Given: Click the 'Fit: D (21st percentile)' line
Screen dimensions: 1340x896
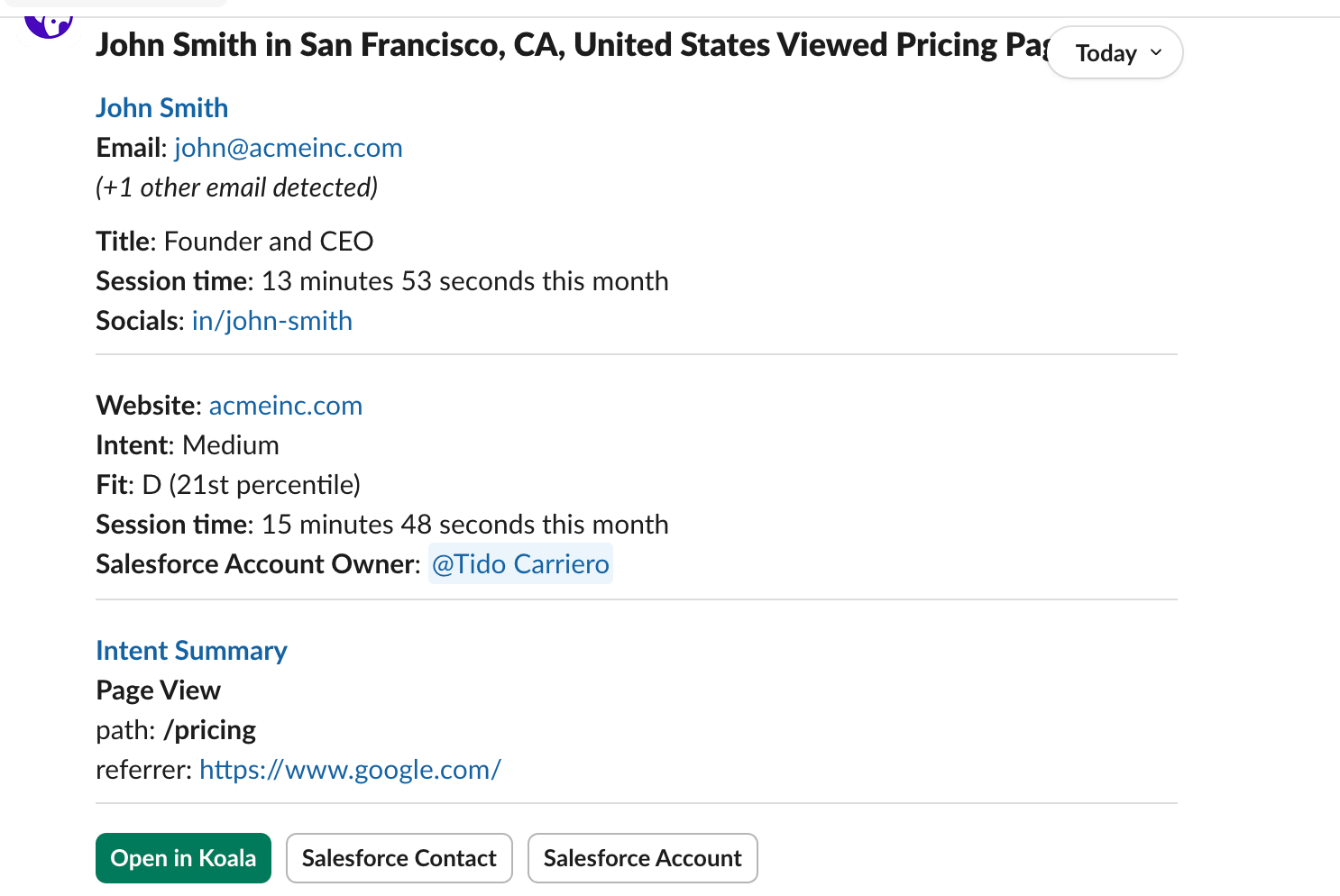Looking at the screenshot, I should click(229, 485).
